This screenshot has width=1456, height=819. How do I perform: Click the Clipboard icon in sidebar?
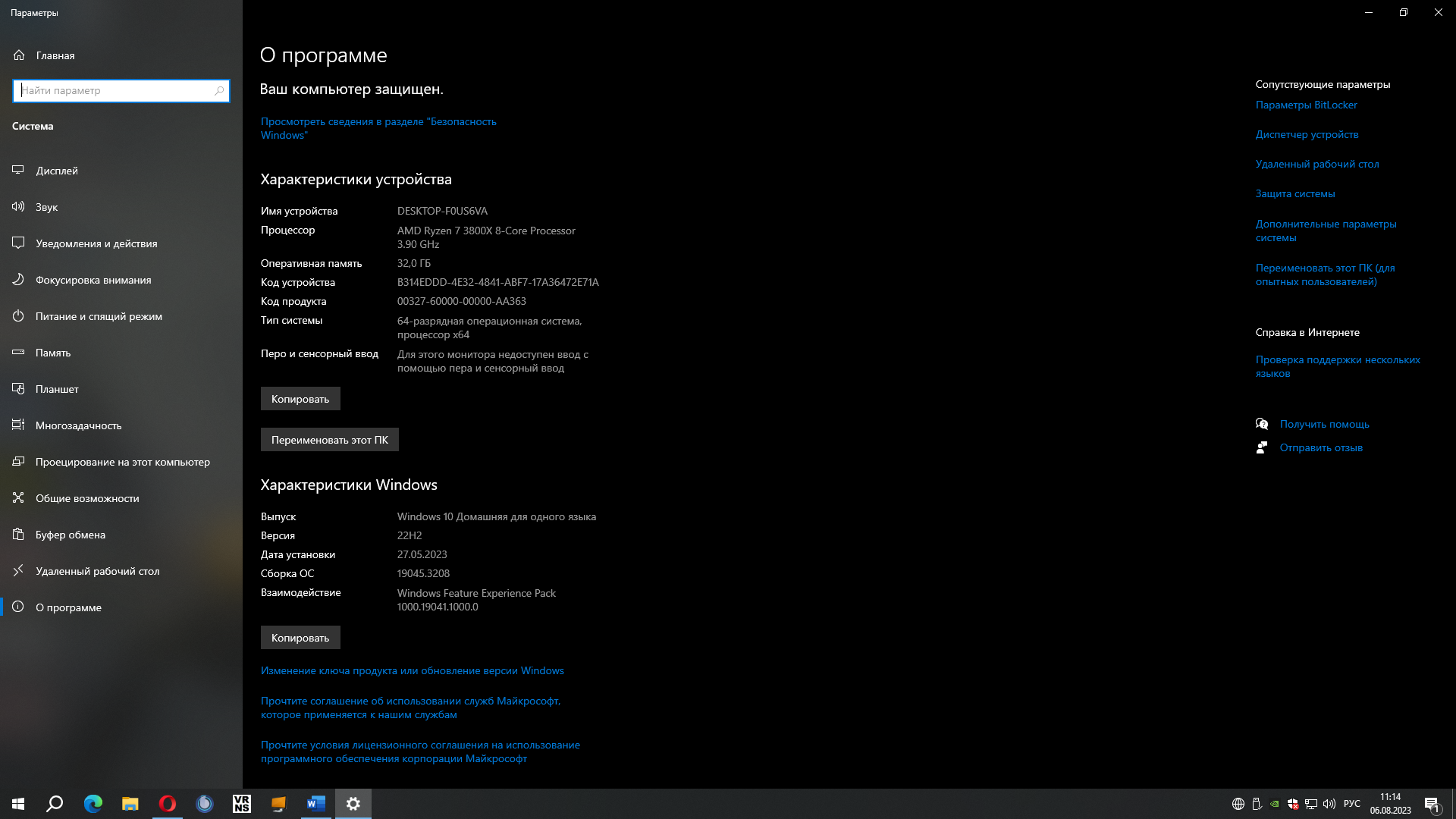(x=18, y=535)
